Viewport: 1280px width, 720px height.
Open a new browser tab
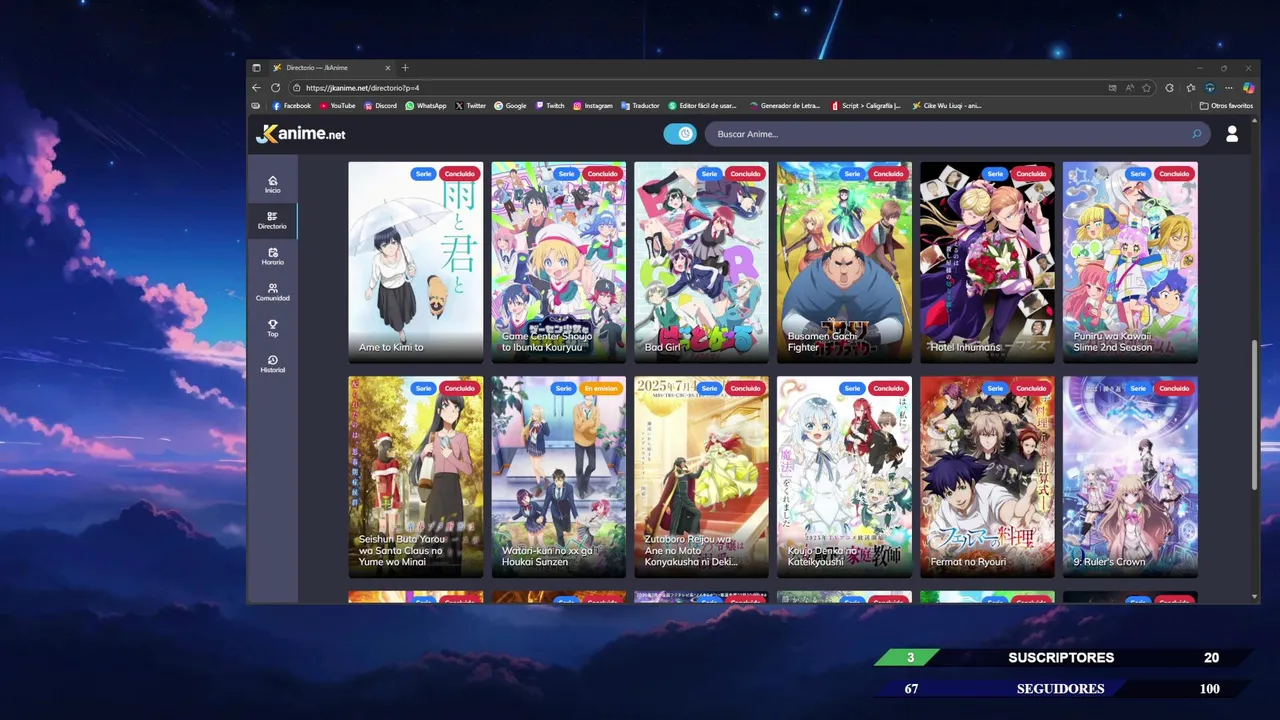click(x=405, y=68)
